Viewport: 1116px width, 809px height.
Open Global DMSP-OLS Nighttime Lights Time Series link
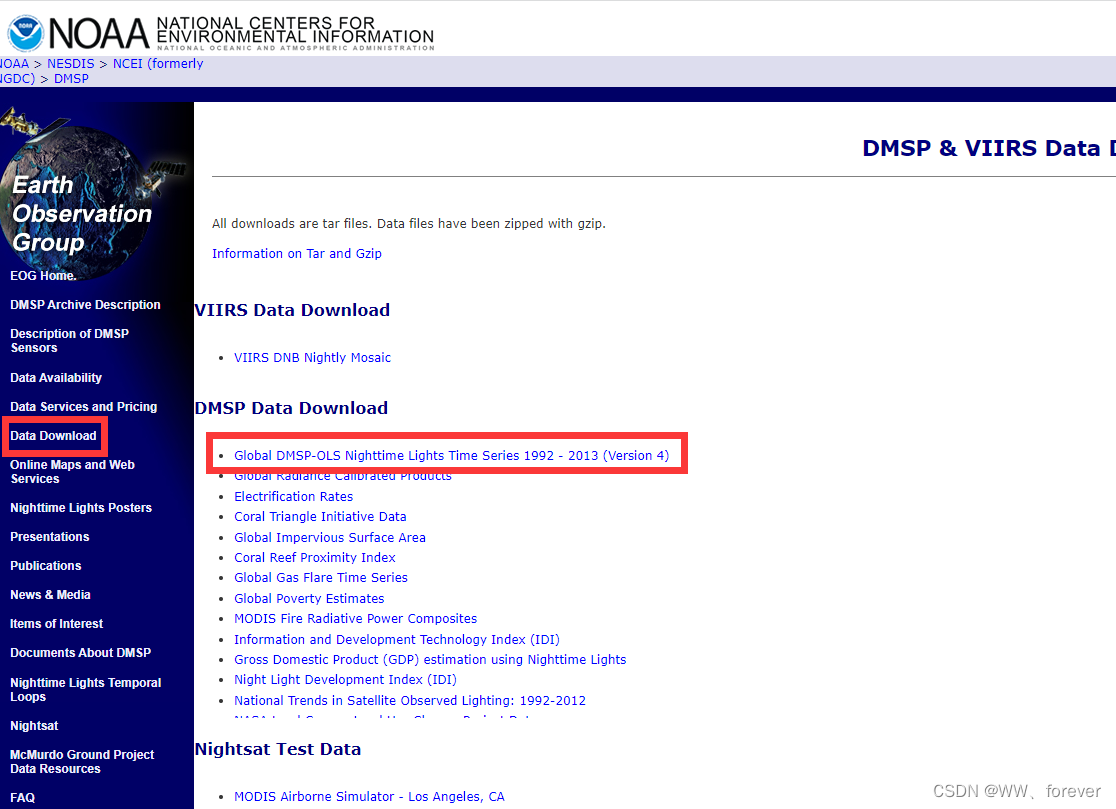[x=451, y=455]
